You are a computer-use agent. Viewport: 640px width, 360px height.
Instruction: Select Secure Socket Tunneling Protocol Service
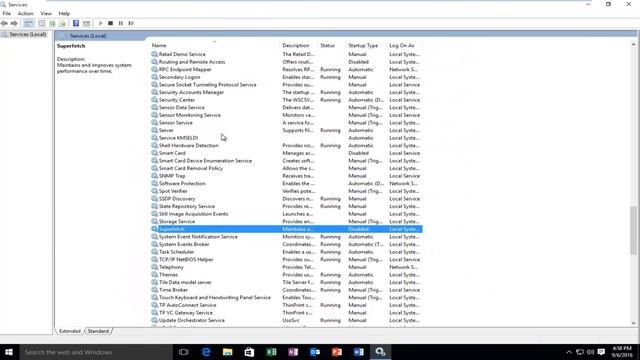(286, 84)
